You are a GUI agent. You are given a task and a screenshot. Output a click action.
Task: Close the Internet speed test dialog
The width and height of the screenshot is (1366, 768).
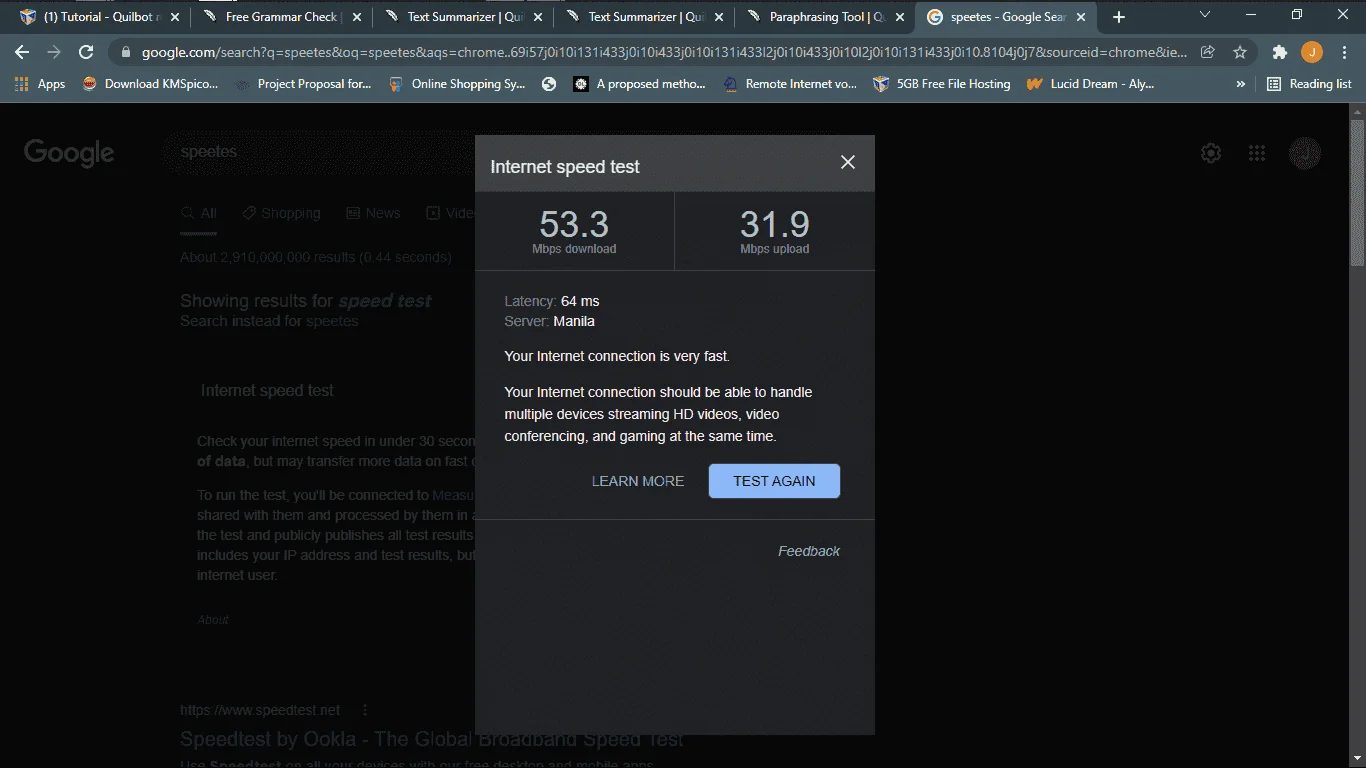(x=848, y=162)
